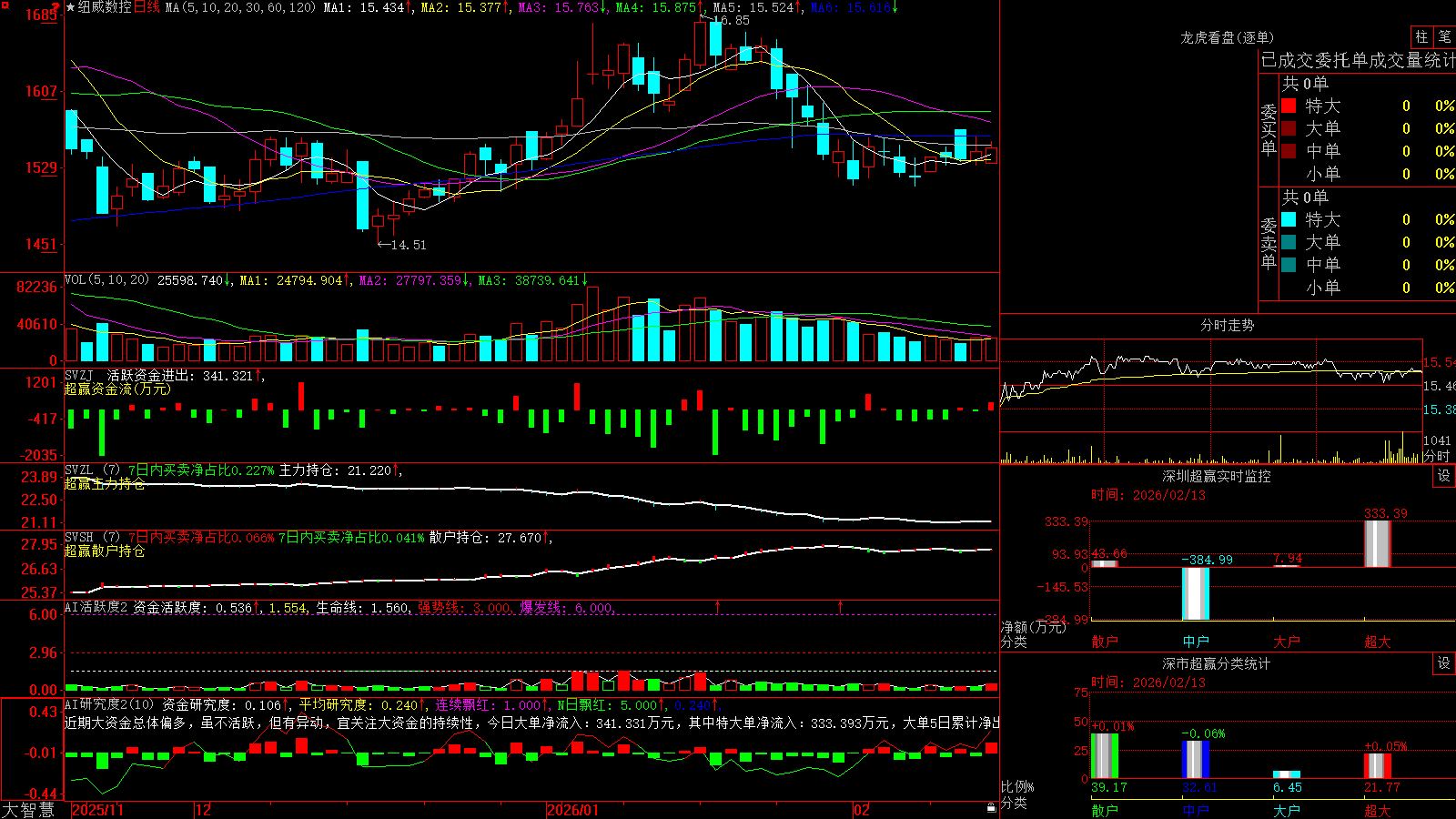Open MA(5,10,20,30,60,120) indicator parameters
Image resolution: width=1456 pixels, height=819 pixels.
[x=240, y=7]
